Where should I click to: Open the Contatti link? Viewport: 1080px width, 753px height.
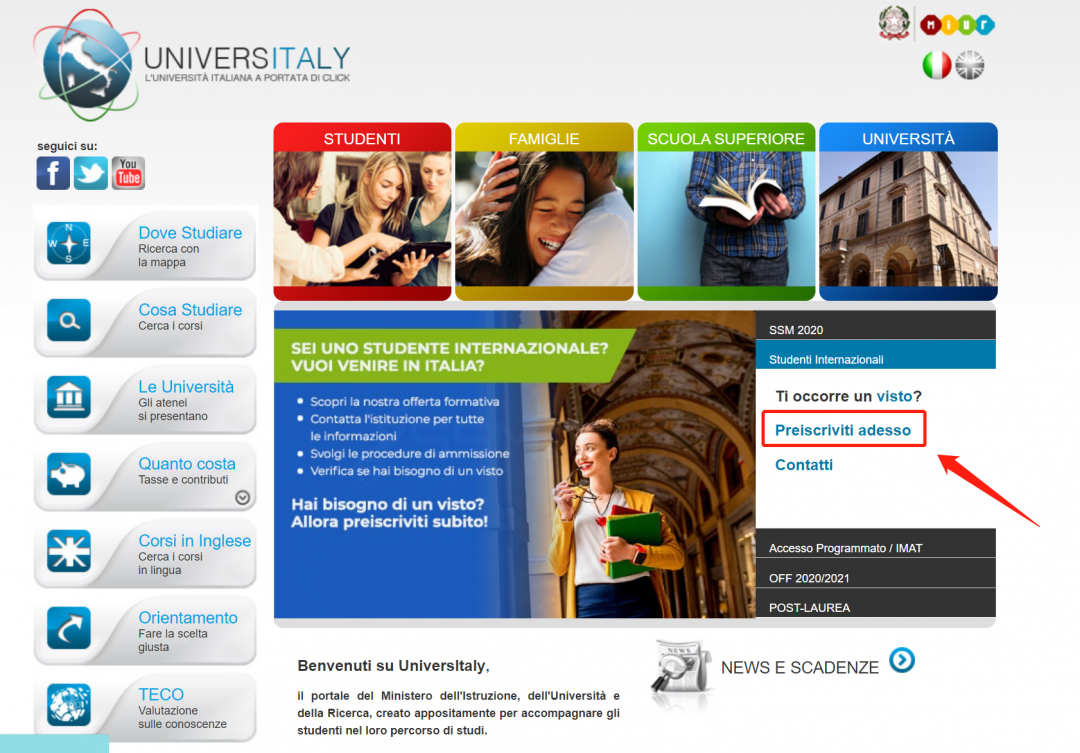(x=804, y=465)
